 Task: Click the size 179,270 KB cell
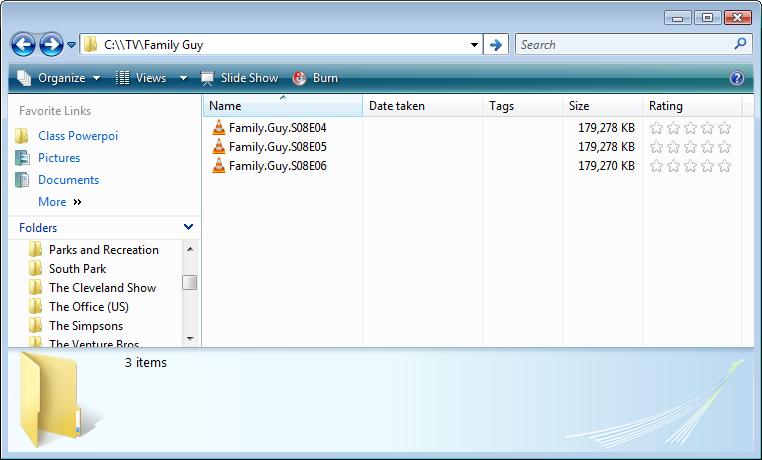[606, 166]
